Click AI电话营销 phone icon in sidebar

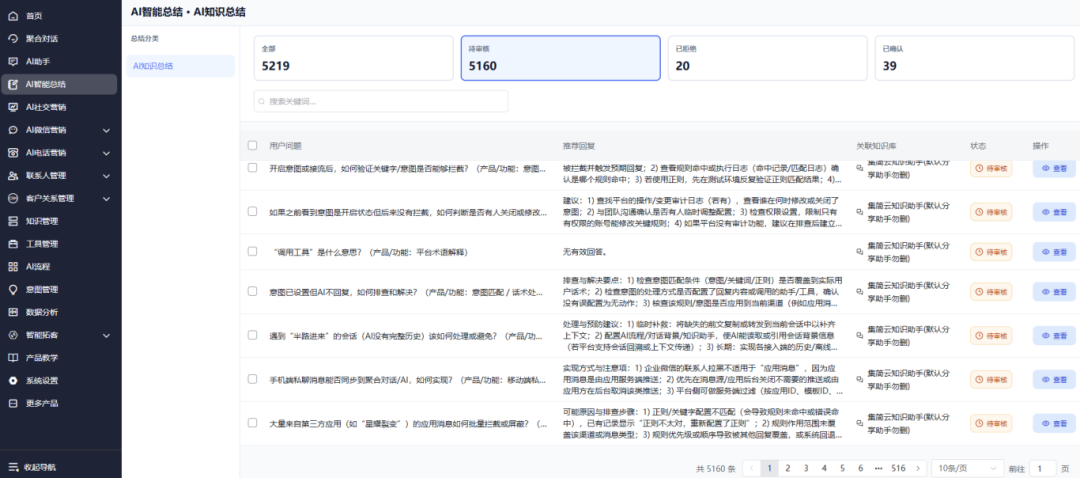(x=12, y=152)
